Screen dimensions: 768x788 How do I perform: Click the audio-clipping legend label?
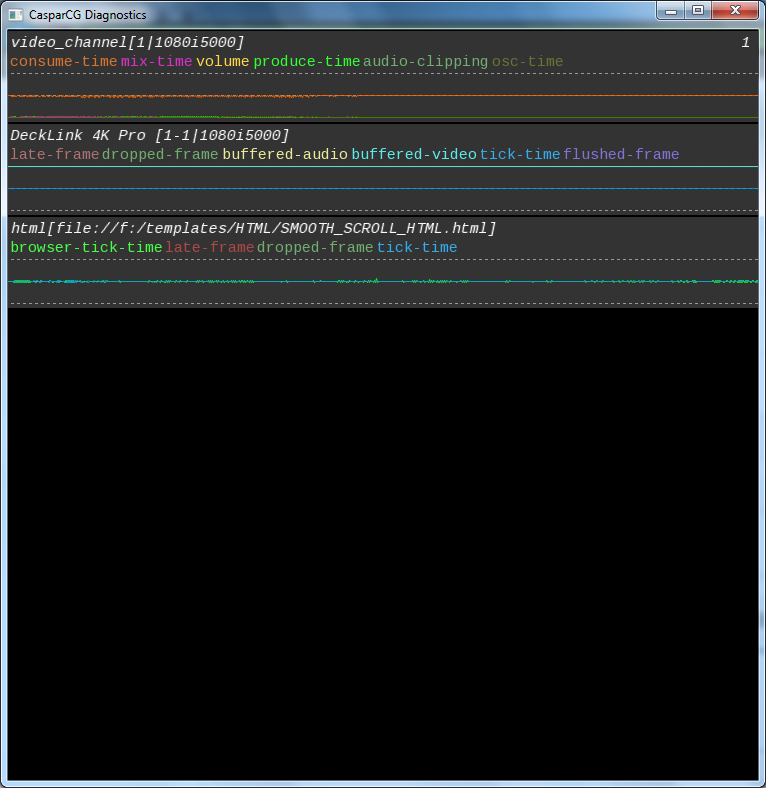tap(425, 61)
